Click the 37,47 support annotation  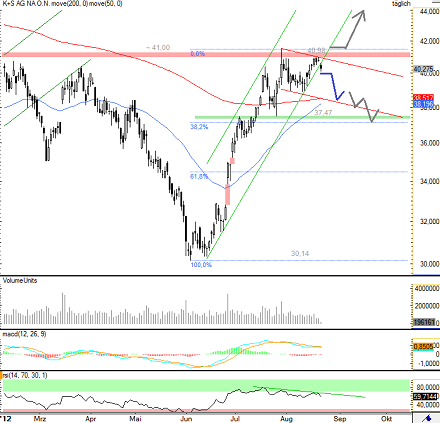tap(323, 113)
